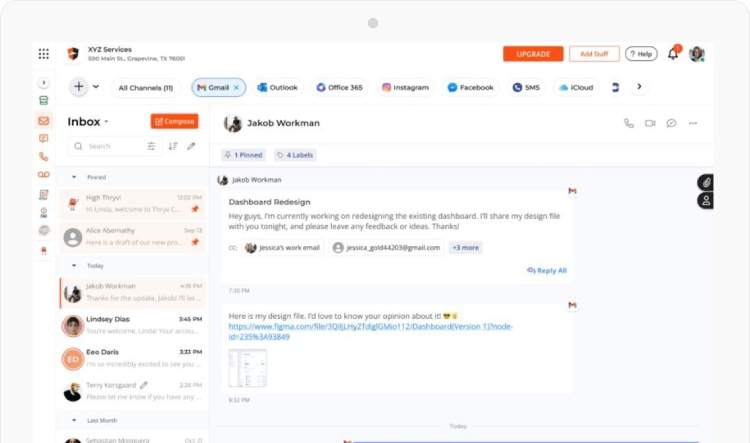This screenshot has width=750, height=443.
Task: Select the All Channels (11) tab
Action: tap(145, 88)
